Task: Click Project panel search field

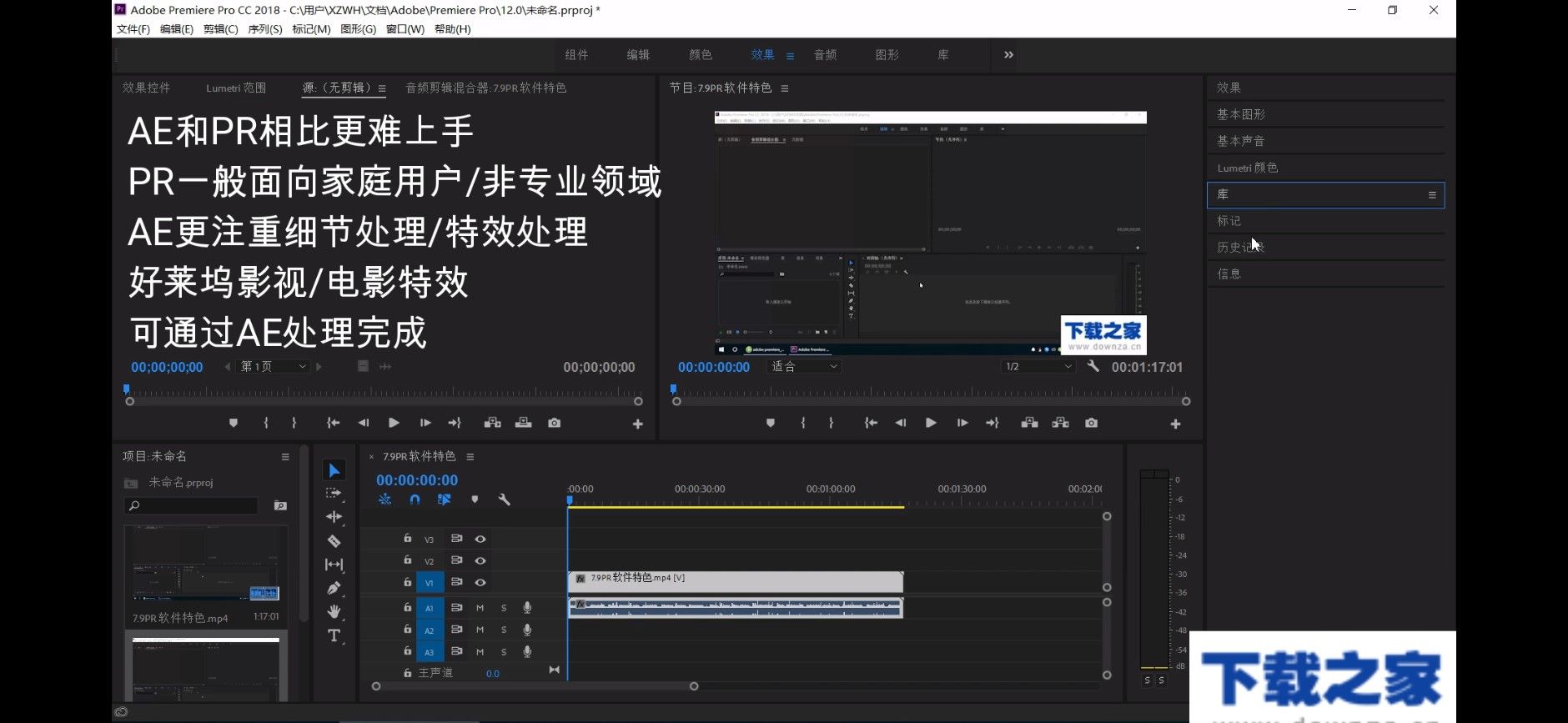Action: (191, 505)
